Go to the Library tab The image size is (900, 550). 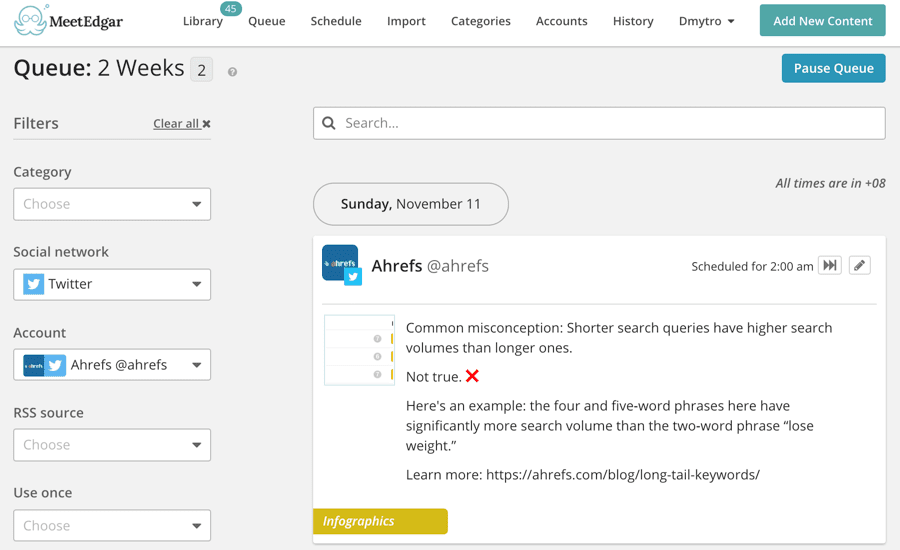(x=203, y=21)
